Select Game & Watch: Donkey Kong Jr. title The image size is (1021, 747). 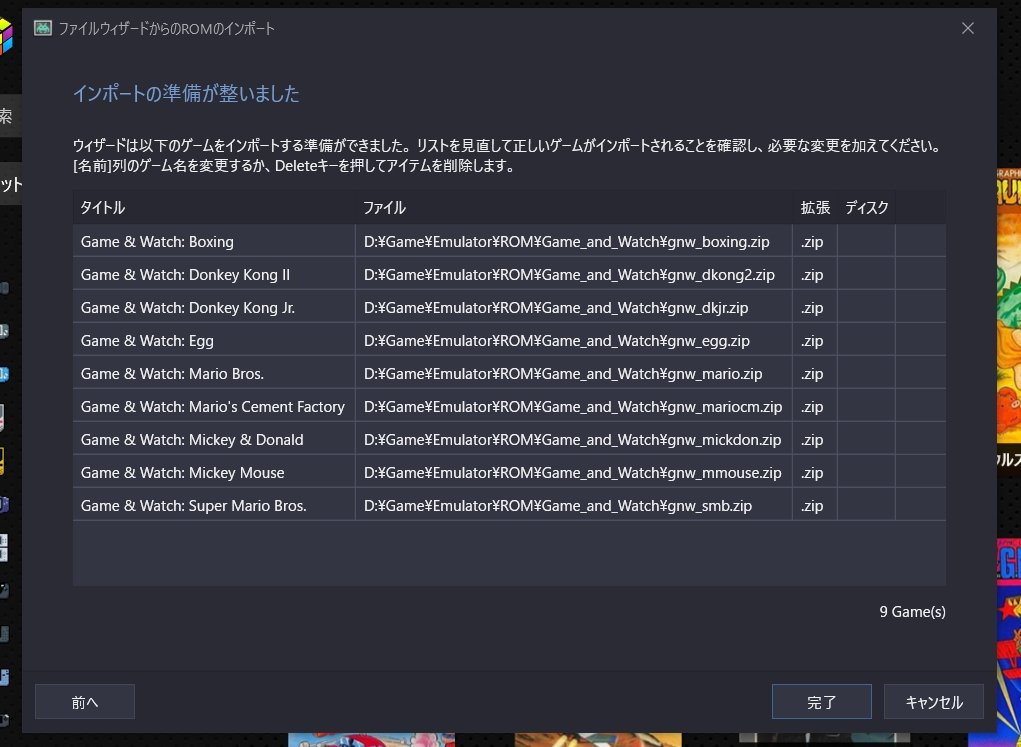tap(188, 308)
